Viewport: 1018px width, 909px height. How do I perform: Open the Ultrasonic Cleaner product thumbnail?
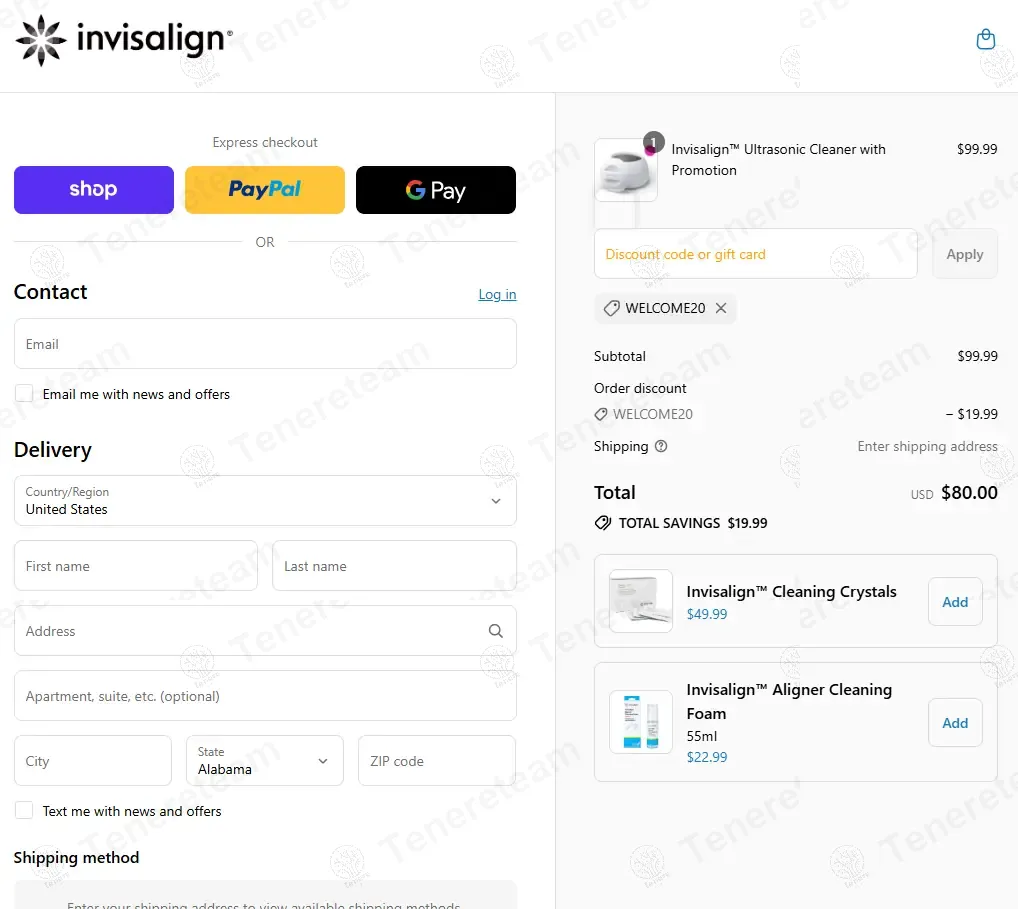point(626,170)
